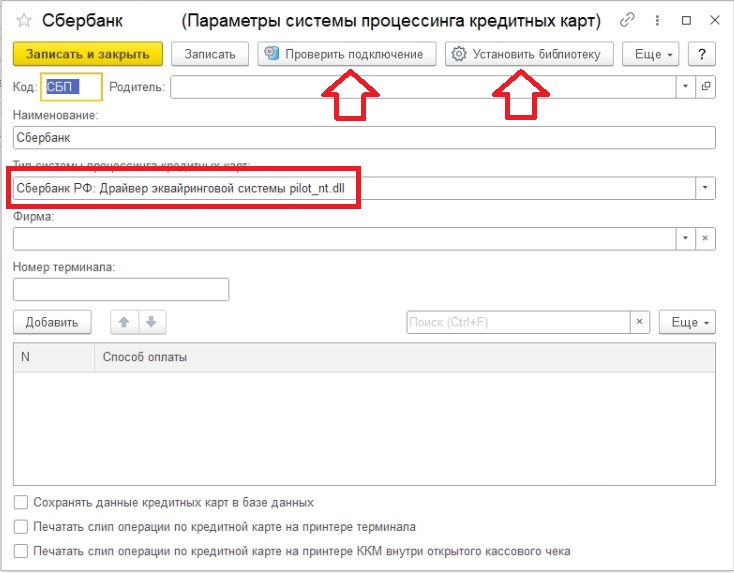Expand the Фирма dropdown arrow
The height and width of the screenshot is (573, 734).
click(x=685, y=238)
